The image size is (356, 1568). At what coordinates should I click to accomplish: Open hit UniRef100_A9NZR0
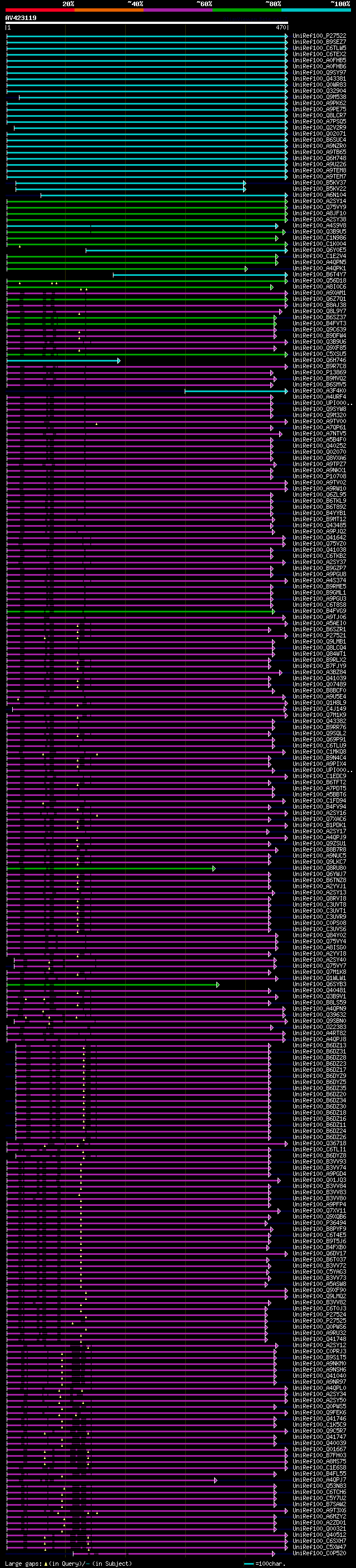319,146
